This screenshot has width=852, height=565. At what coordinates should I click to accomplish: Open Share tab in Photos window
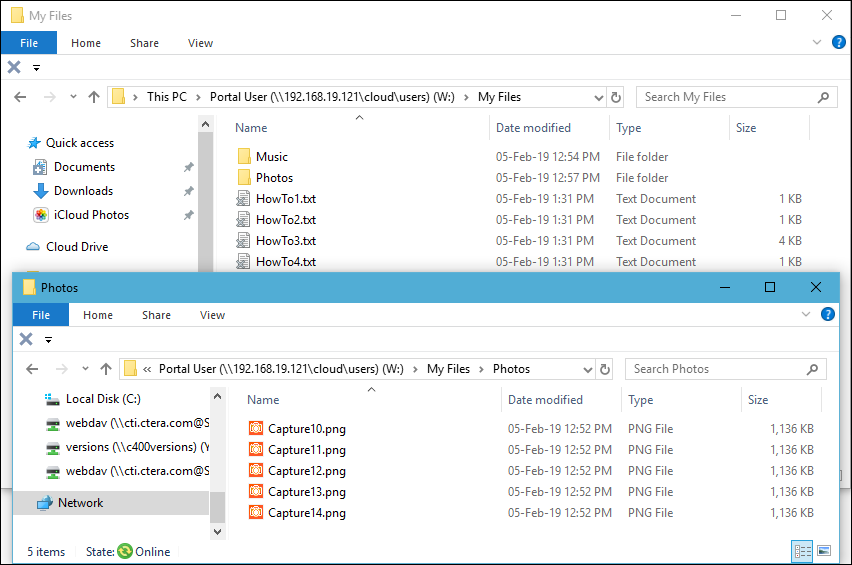[x=156, y=315]
